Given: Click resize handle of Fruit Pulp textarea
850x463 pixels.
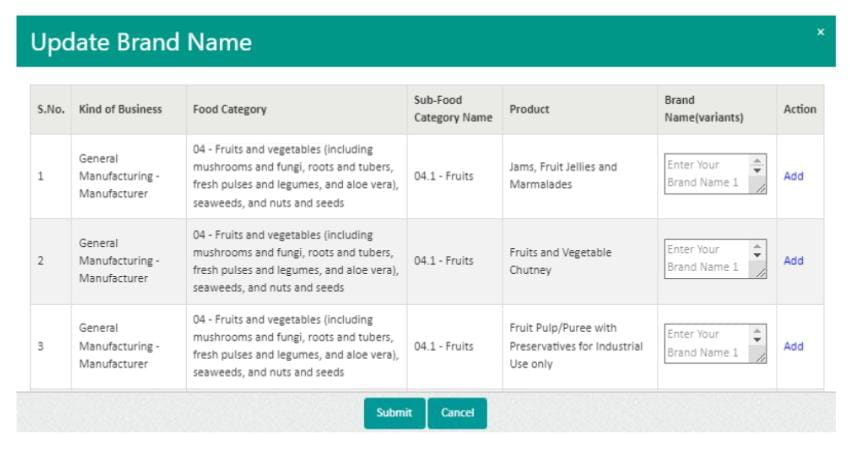Looking at the screenshot, I should point(761,358).
